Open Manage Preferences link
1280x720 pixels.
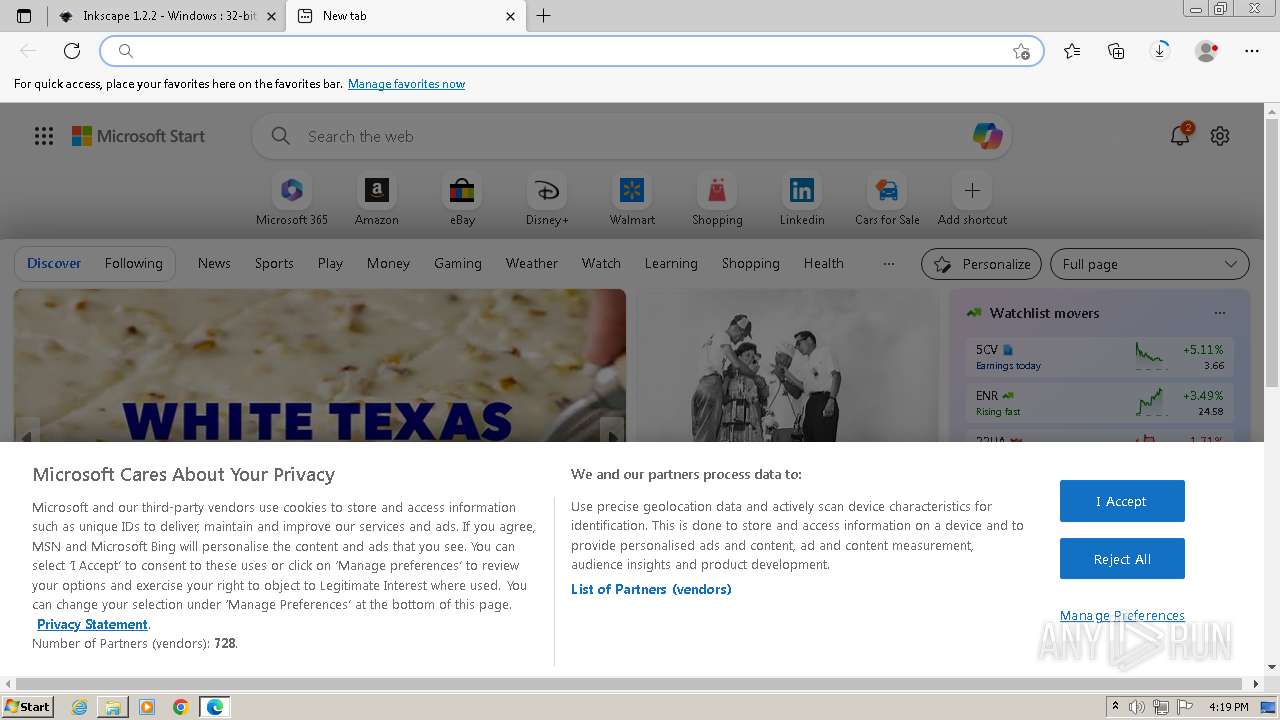click(1122, 616)
